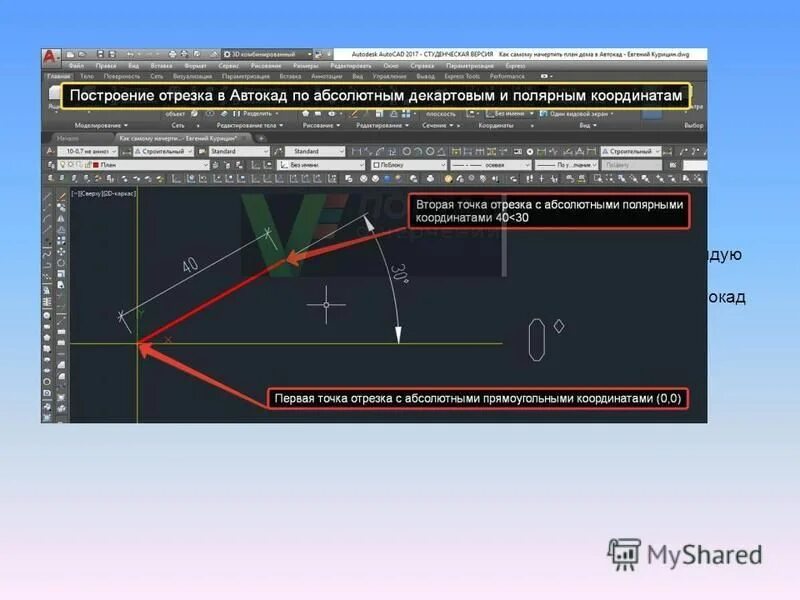
Task: Open the осевая linetype dropdown
Action: [x=491, y=165]
